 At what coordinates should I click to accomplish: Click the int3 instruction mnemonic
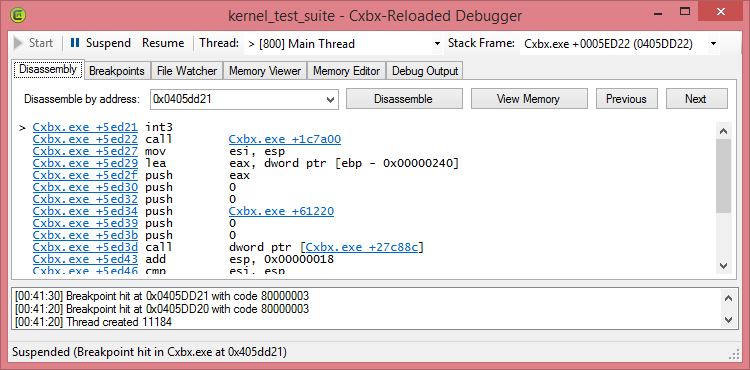(158, 128)
